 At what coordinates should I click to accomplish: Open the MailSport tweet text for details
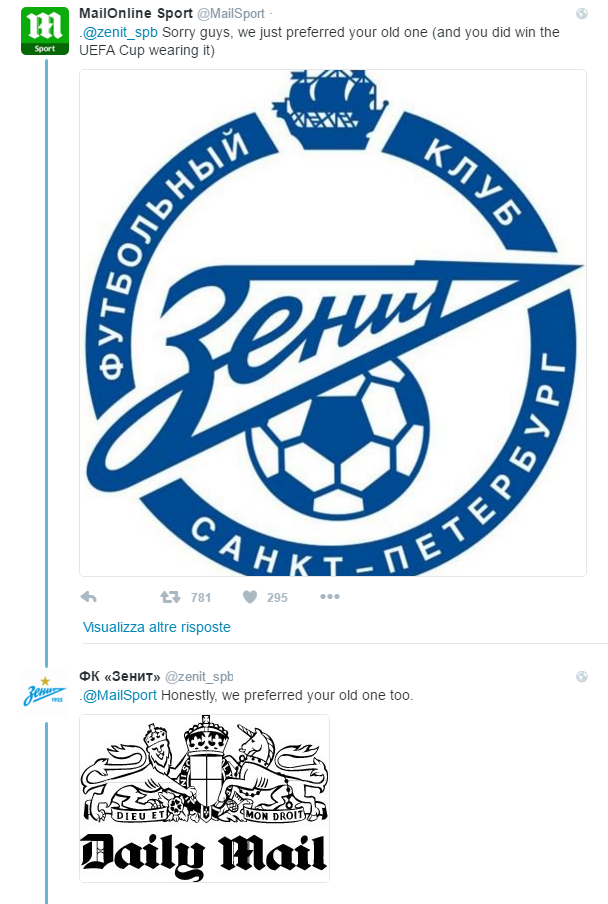pyautogui.click(x=319, y=41)
